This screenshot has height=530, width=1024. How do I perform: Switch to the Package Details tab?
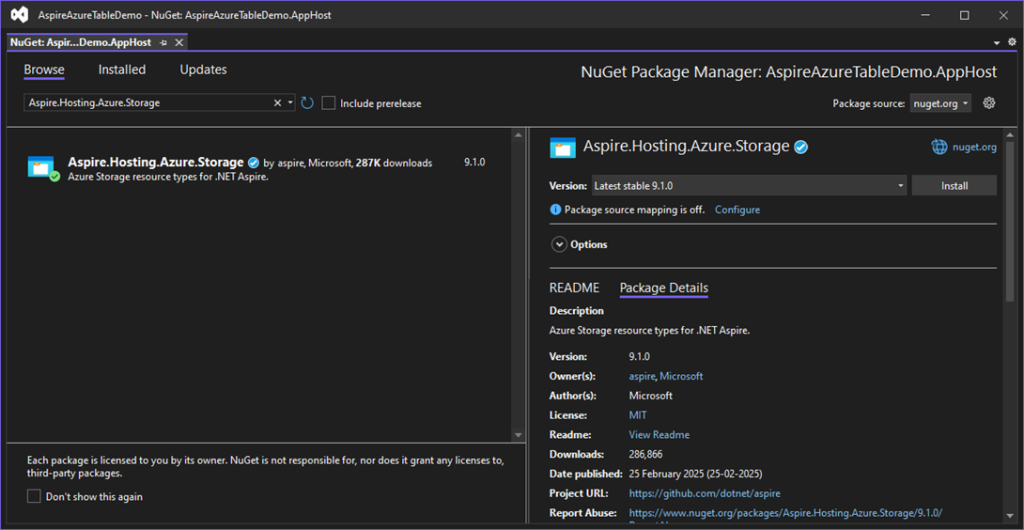(664, 288)
